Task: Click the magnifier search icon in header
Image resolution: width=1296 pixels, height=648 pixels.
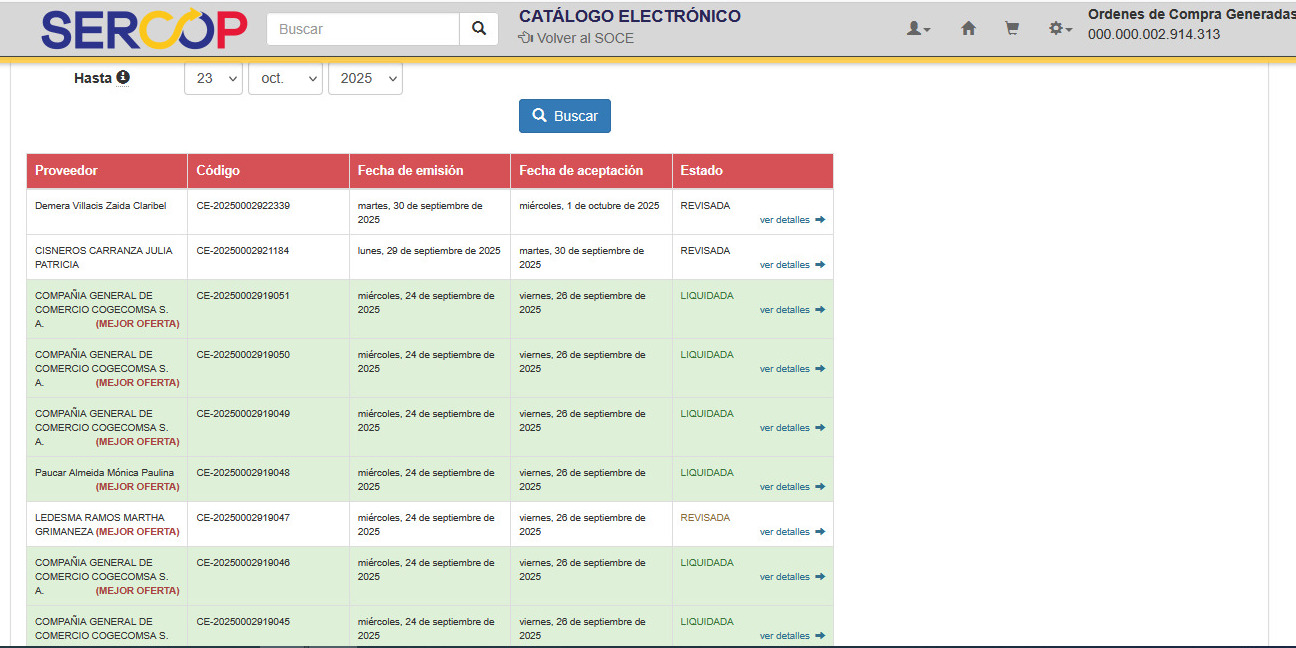Action: (478, 29)
